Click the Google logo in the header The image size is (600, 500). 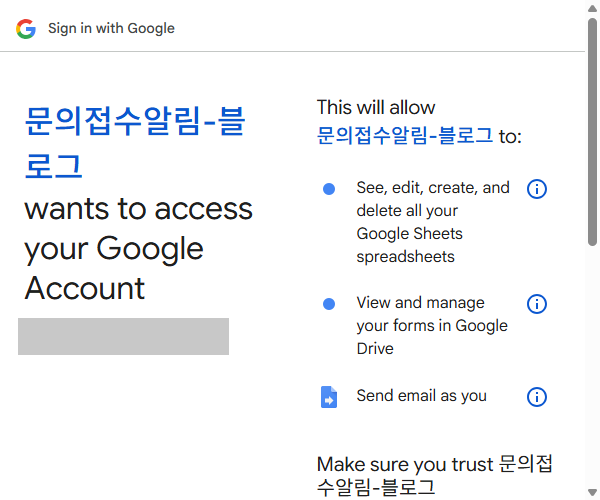pos(26,29)
